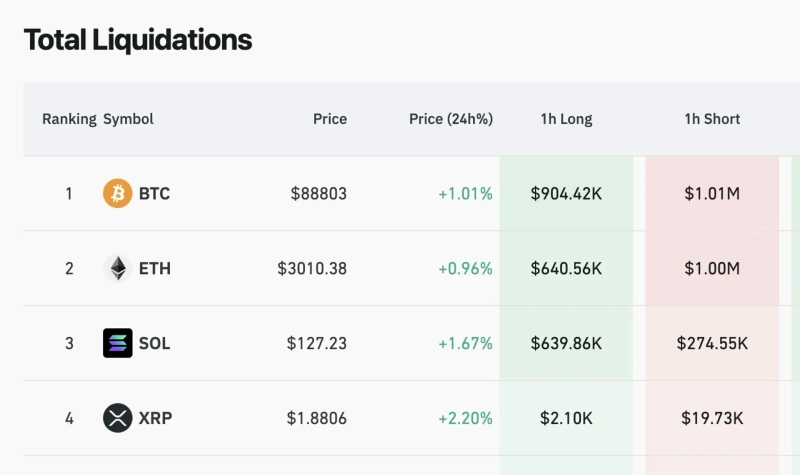Screen dimensions: 800x475
Task: Click XRP 24h change +2.20%
Action: click(465, 418)
